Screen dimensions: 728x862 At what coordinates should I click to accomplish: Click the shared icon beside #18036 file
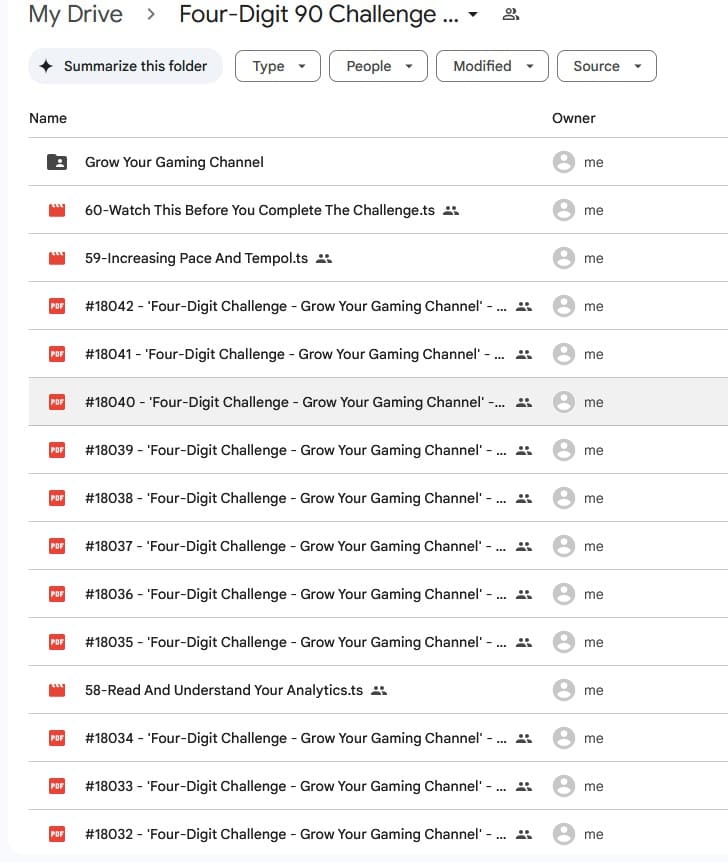(x=524, y=594)
